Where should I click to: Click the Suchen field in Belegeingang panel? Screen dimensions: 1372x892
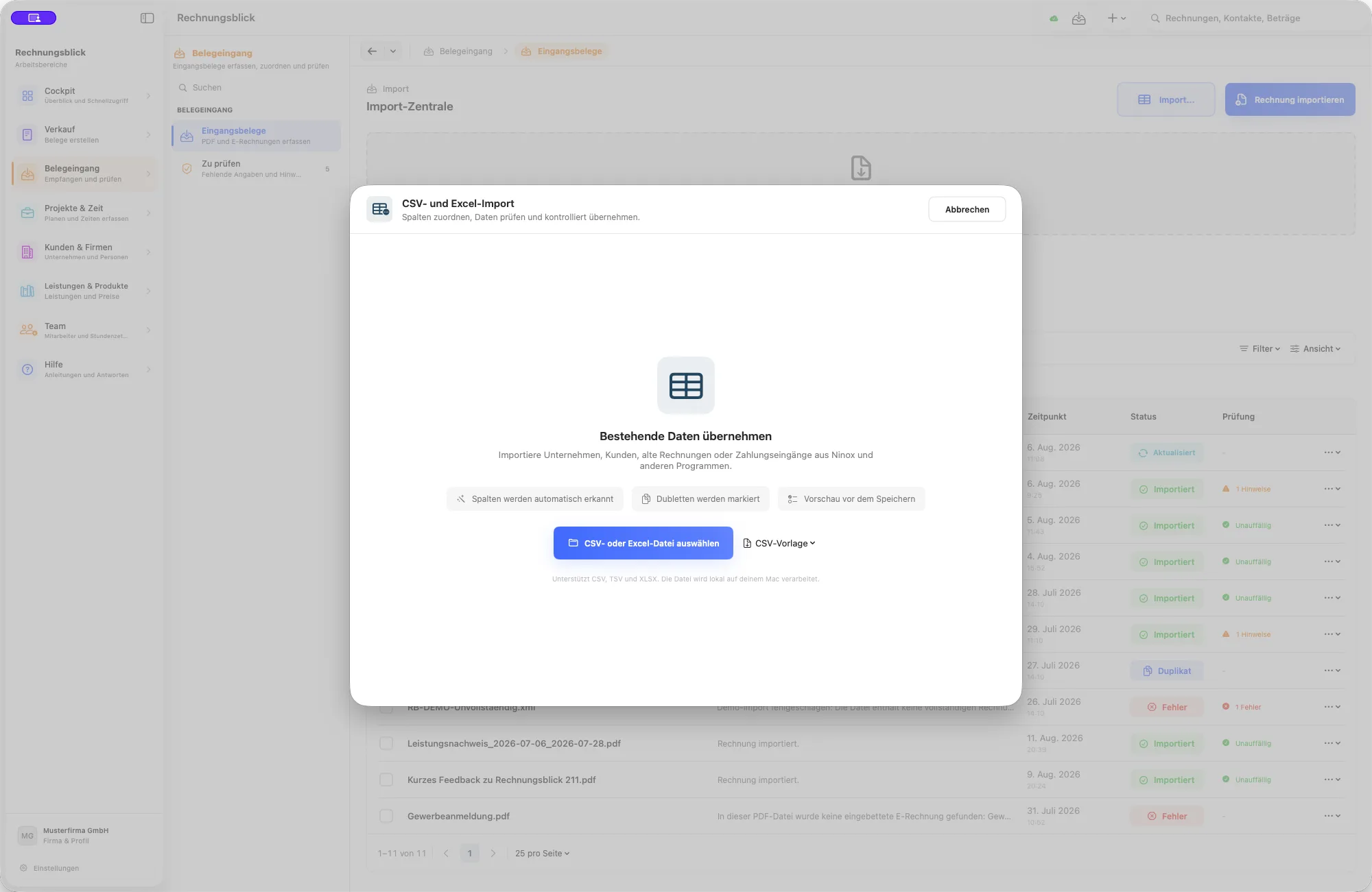click(x=256, y=88)
